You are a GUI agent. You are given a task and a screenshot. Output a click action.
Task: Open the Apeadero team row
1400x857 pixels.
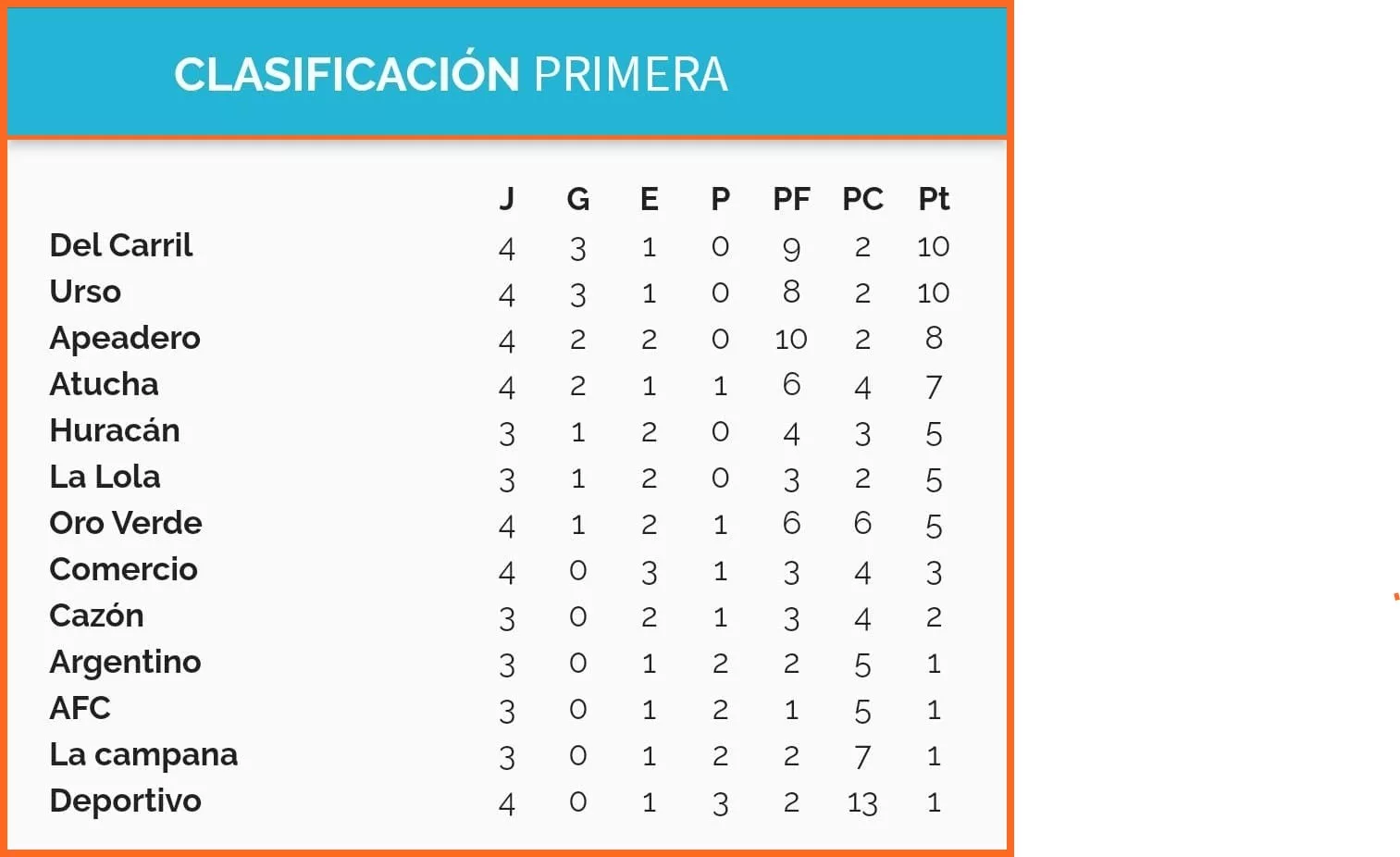click(x=125, y=338)
